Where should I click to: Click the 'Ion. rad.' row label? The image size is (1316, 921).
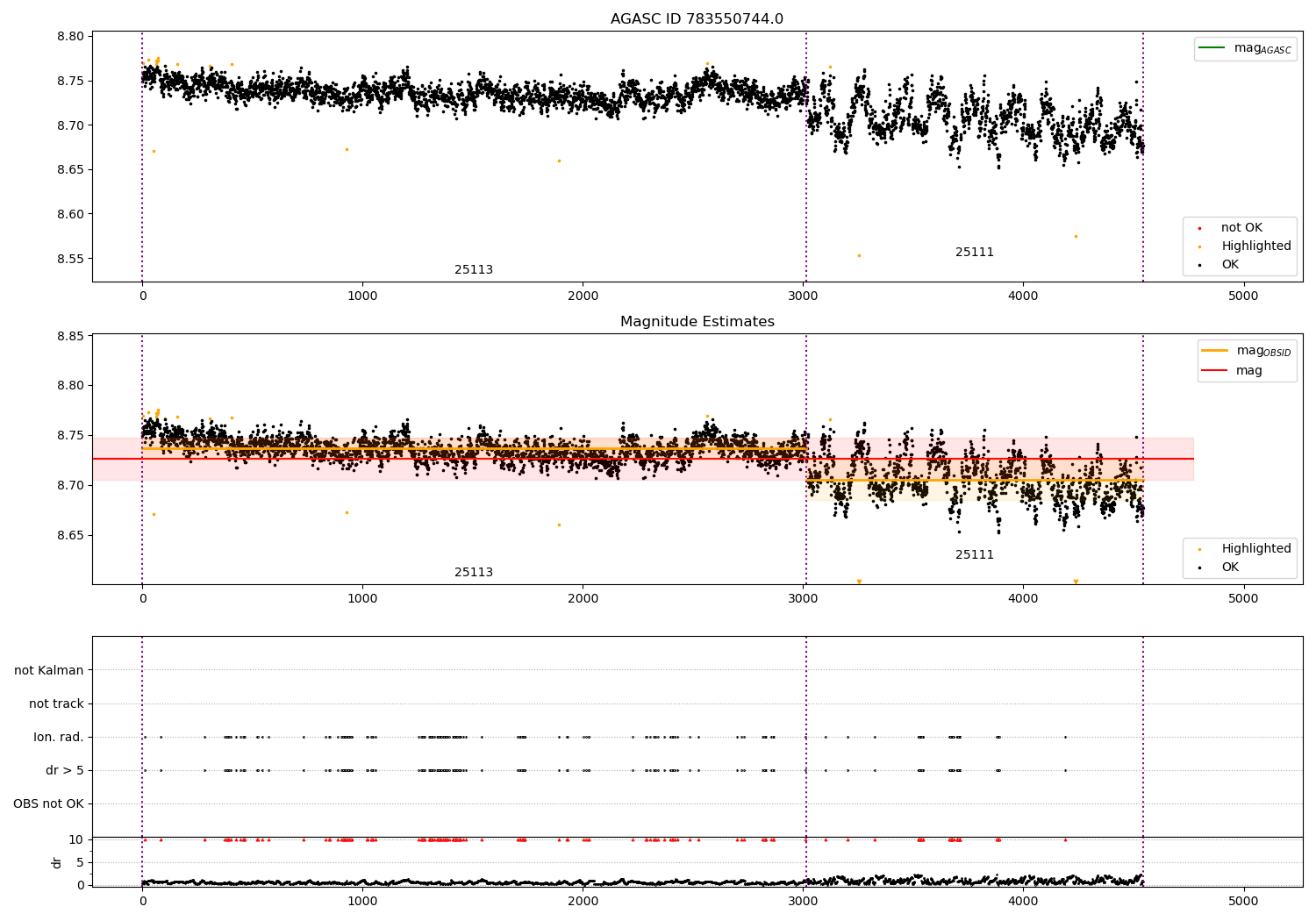point(59,738)
